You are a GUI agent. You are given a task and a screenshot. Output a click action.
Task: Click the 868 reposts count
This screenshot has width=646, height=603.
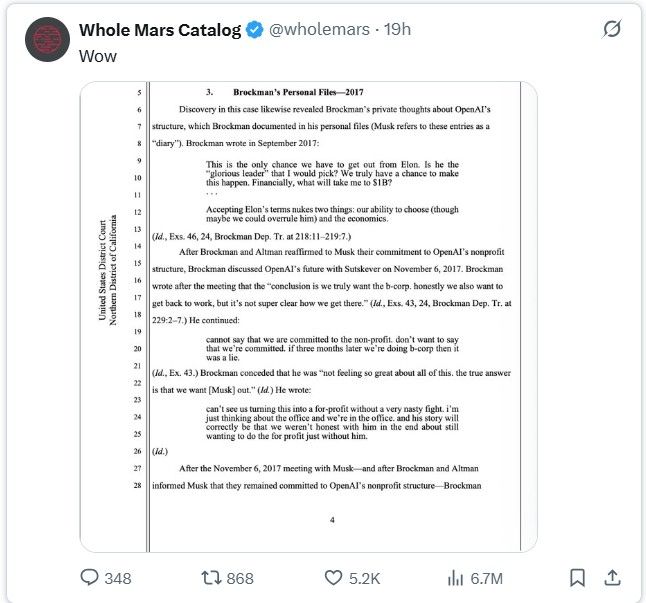pyautogui.click(x=240, y=578)
